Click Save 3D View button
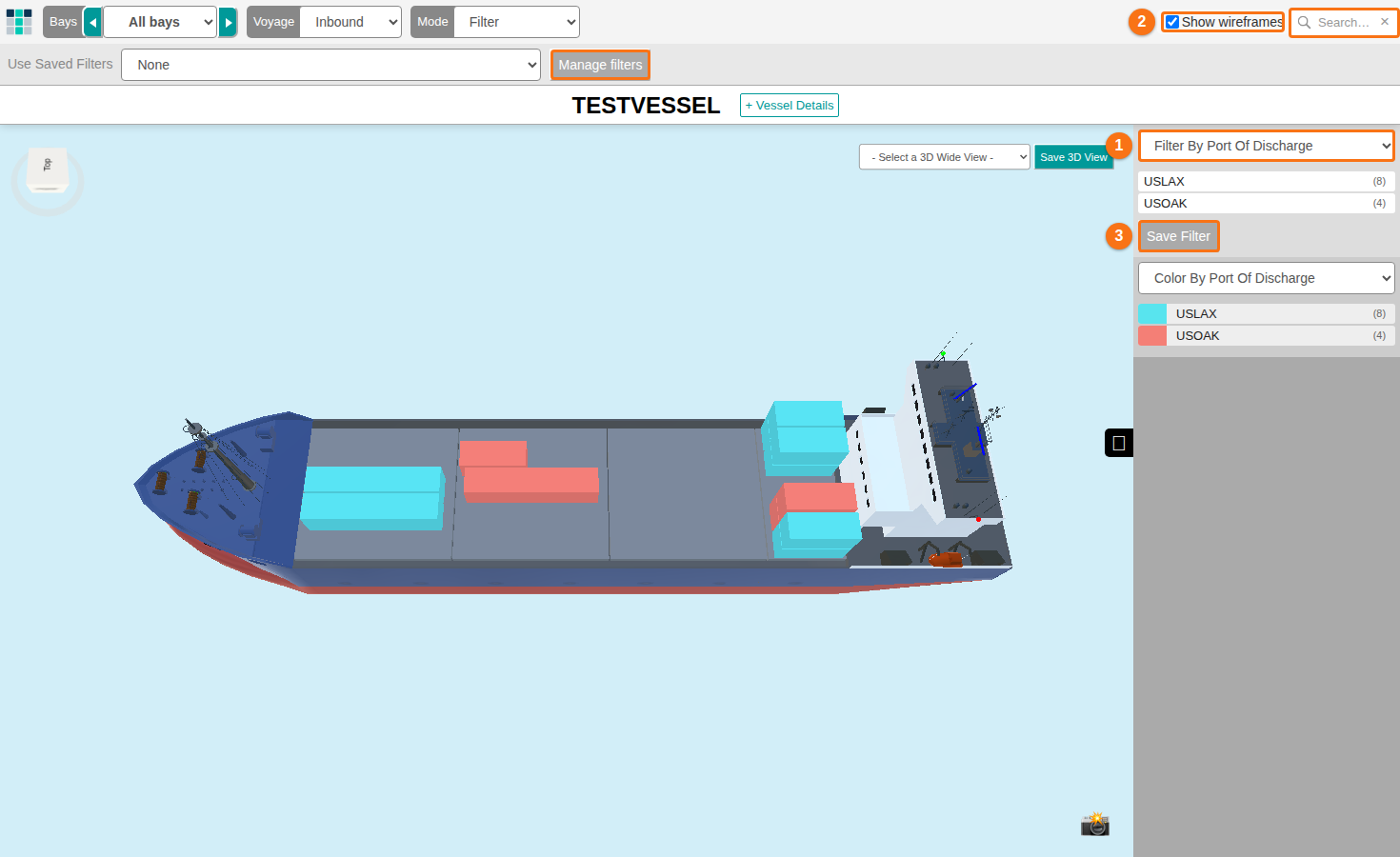The image size is (1400, 857). 1073,157
